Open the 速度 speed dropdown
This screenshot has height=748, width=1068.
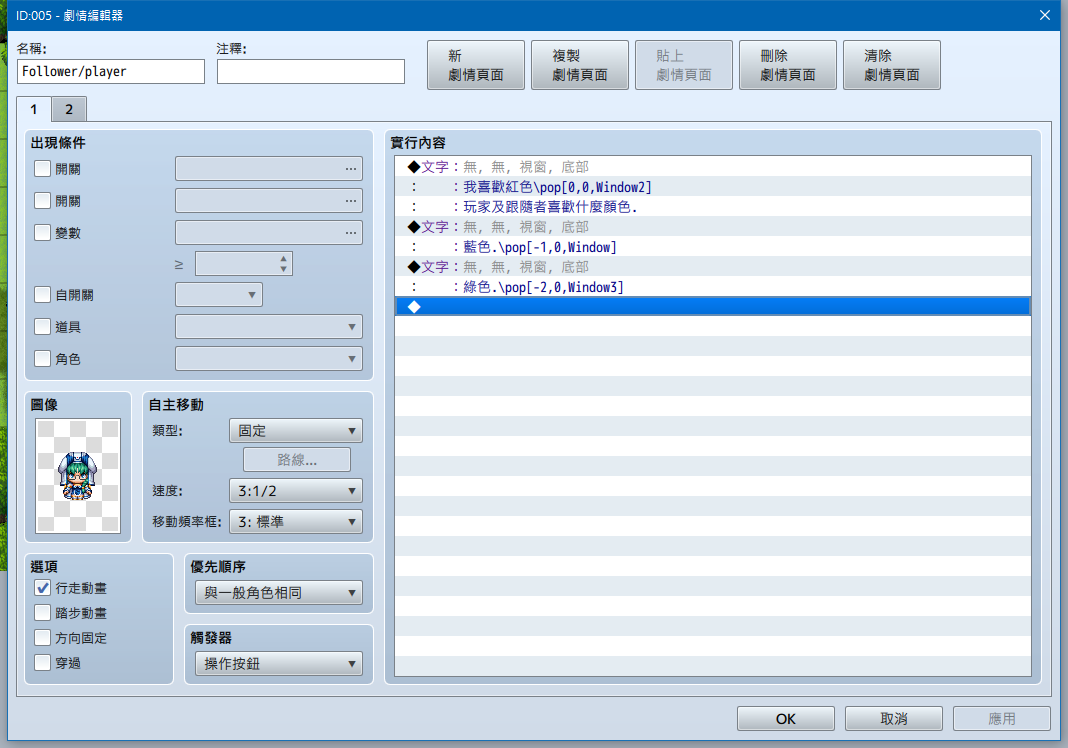(296, 490)
